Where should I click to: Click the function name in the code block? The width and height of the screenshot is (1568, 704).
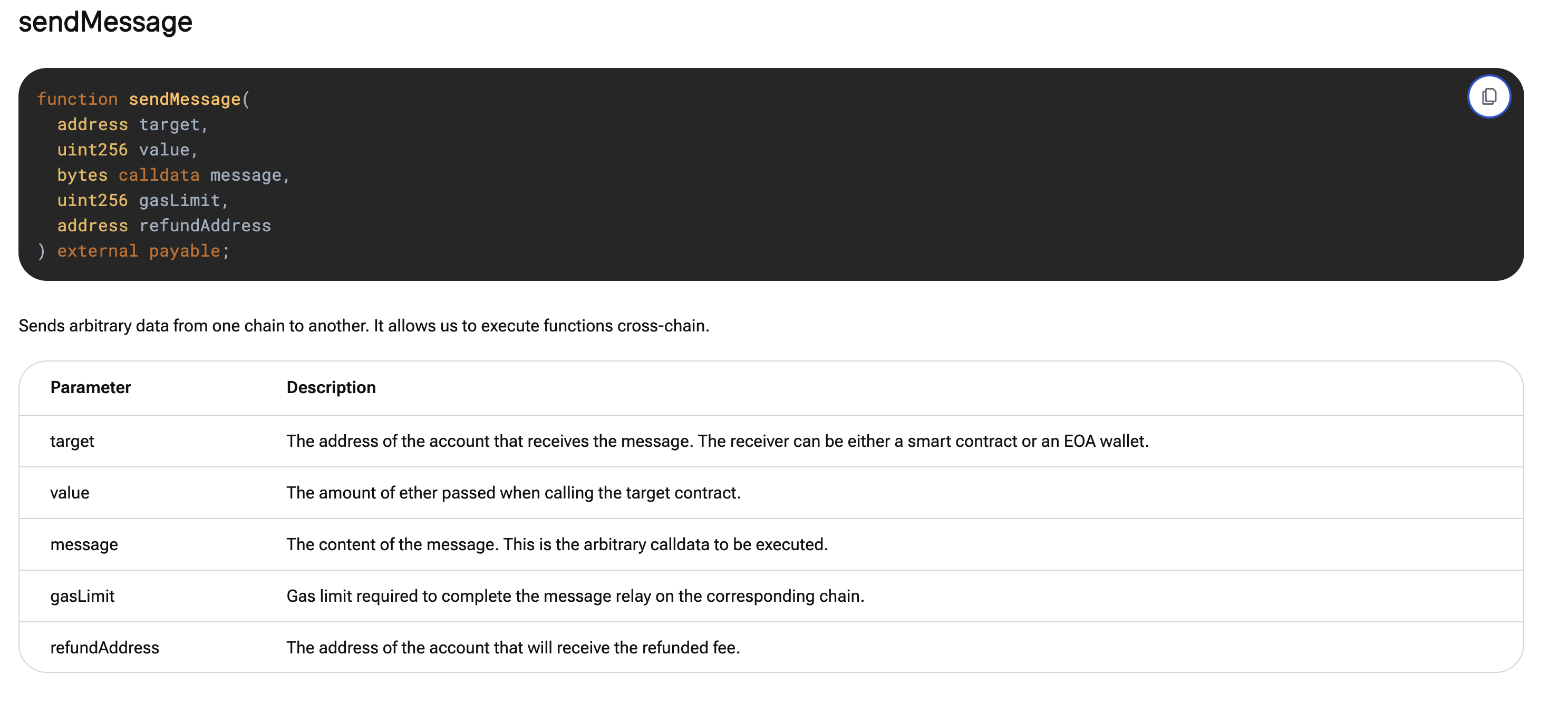pos(185,99)
